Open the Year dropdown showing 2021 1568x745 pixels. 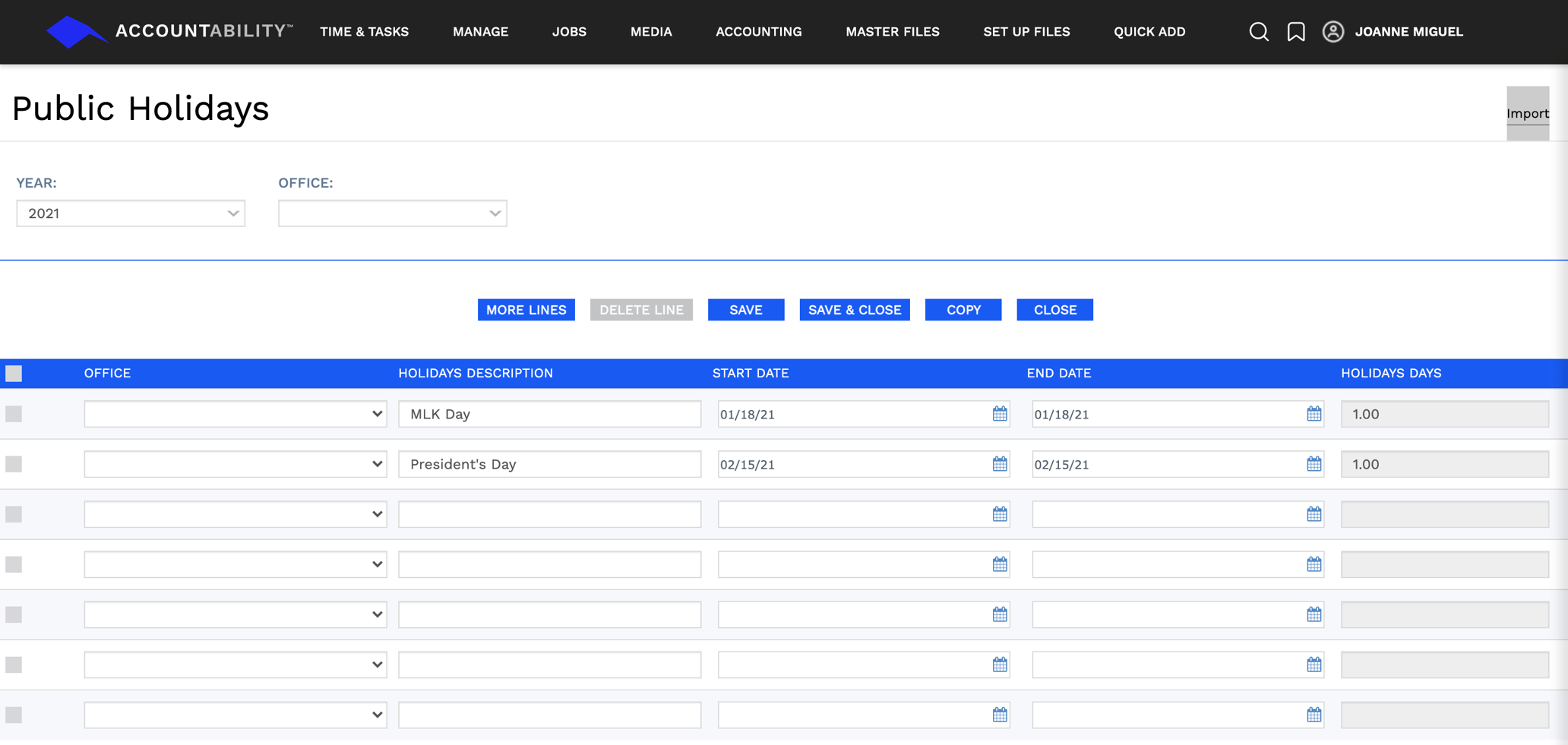(130, 213)
